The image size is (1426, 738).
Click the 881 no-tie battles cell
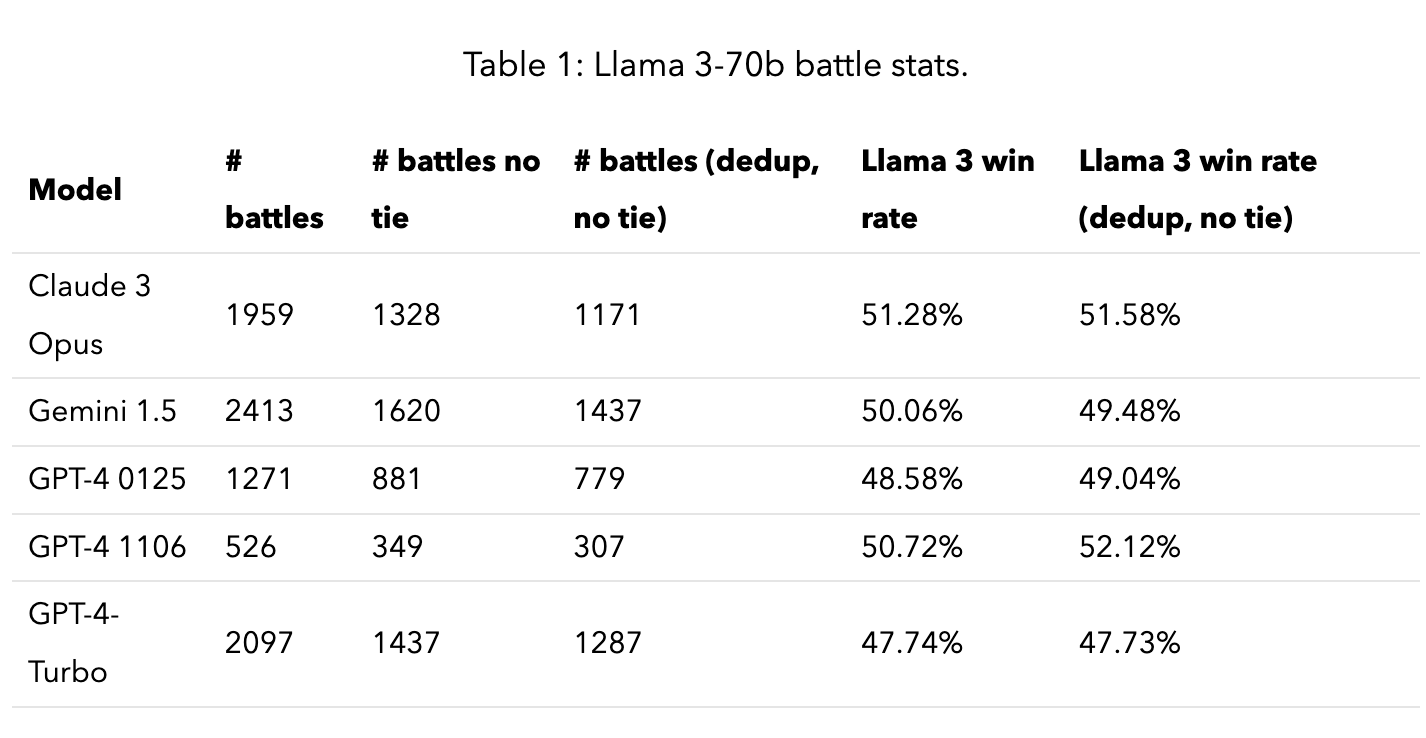396,478
